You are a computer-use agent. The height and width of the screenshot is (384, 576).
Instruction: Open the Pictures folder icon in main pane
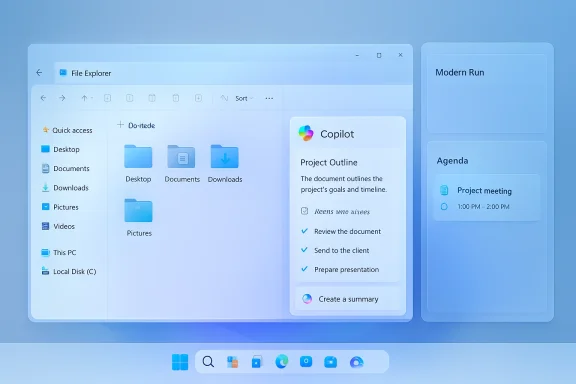[138, 211]
